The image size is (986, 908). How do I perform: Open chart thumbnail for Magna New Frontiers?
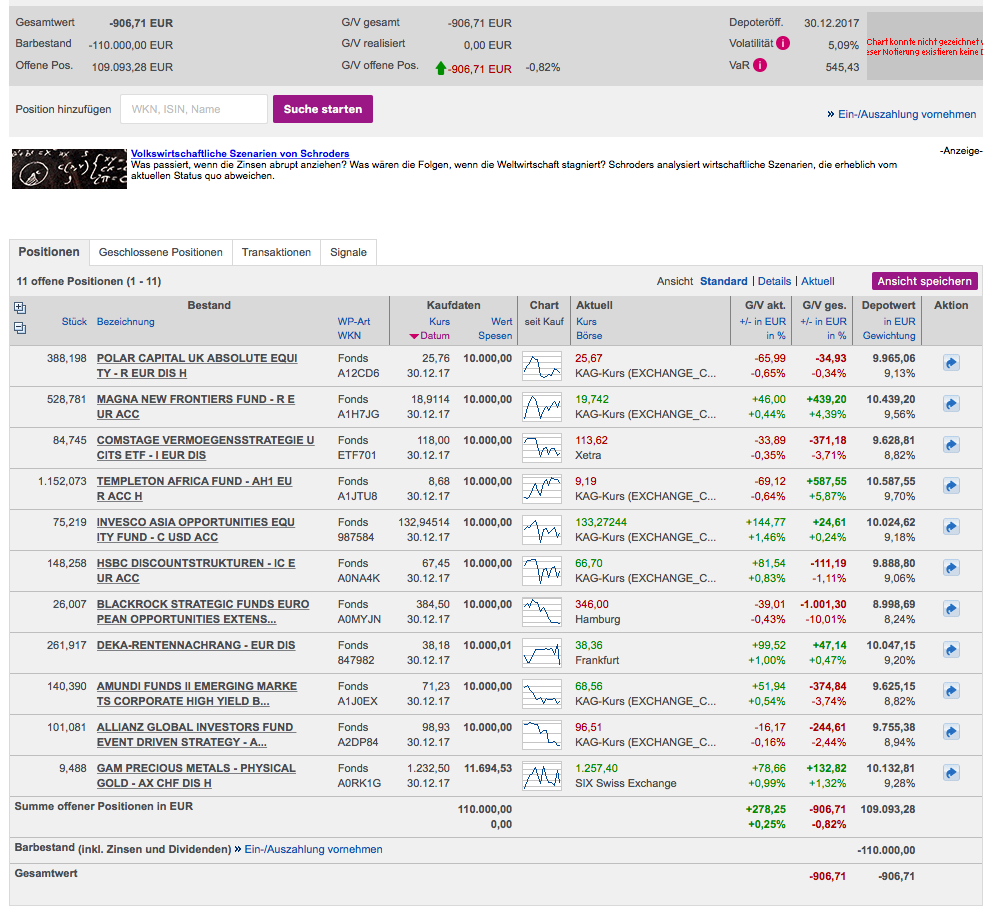541,407
